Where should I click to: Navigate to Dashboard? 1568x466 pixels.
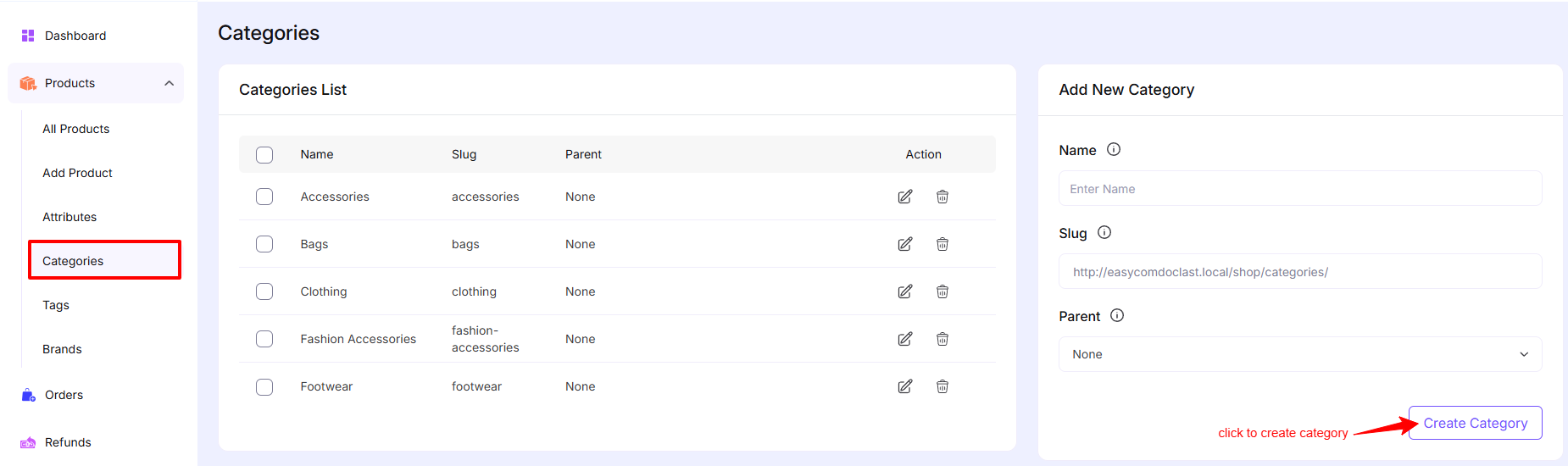[75, 36]
